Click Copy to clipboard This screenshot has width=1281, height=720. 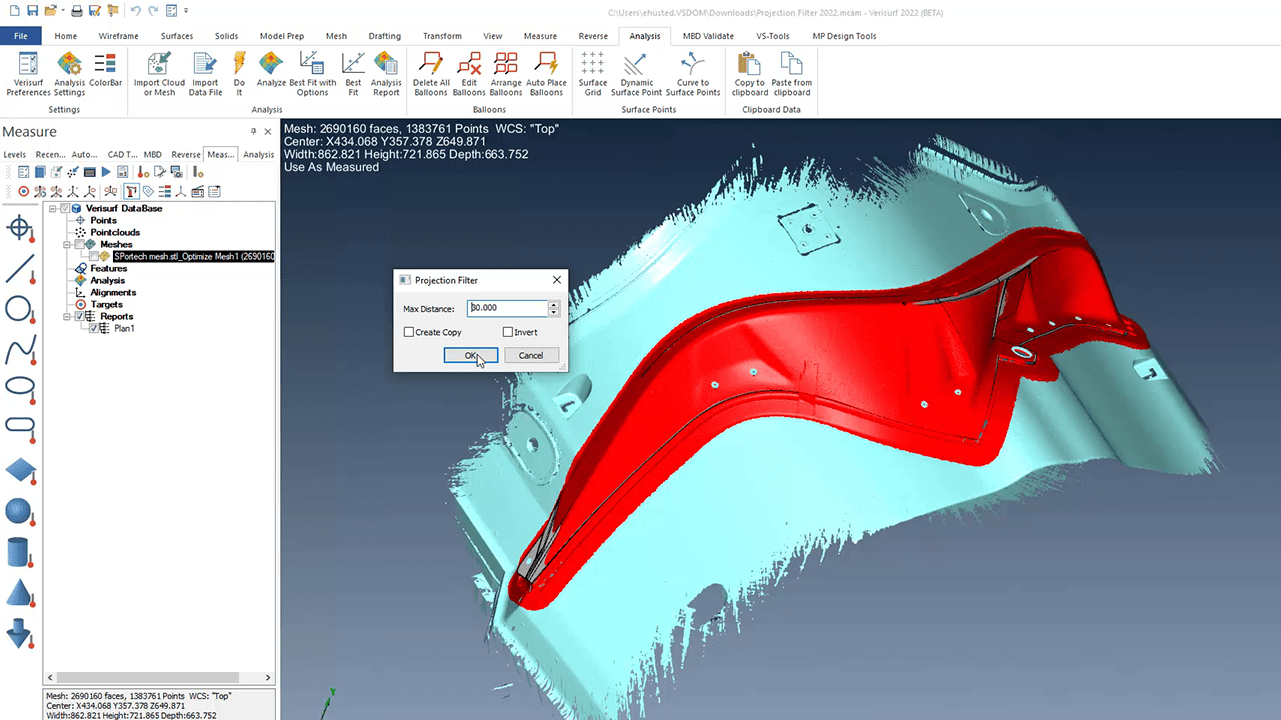tap(750, 74)
